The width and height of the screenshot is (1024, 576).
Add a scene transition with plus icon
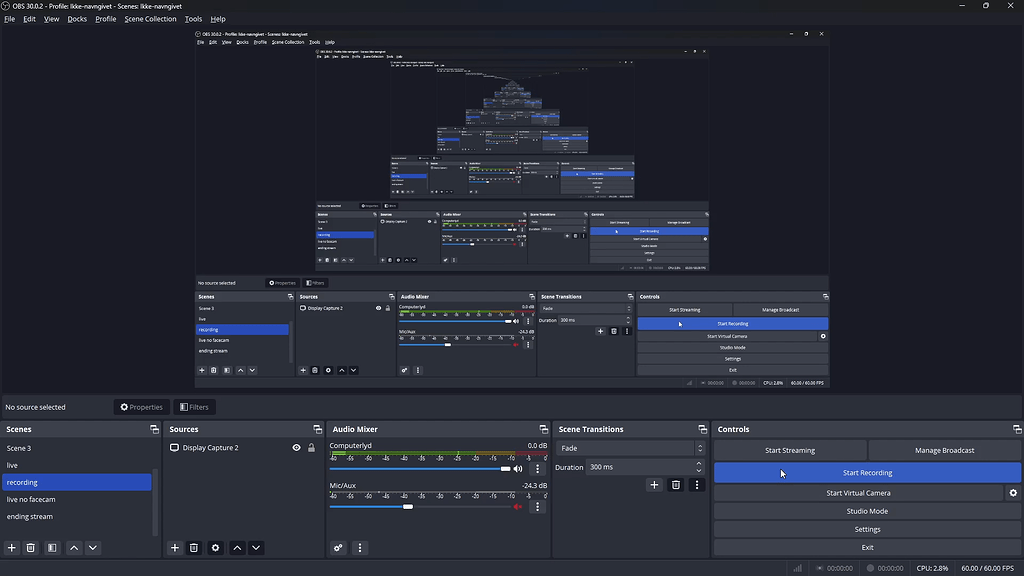point(654,485)
